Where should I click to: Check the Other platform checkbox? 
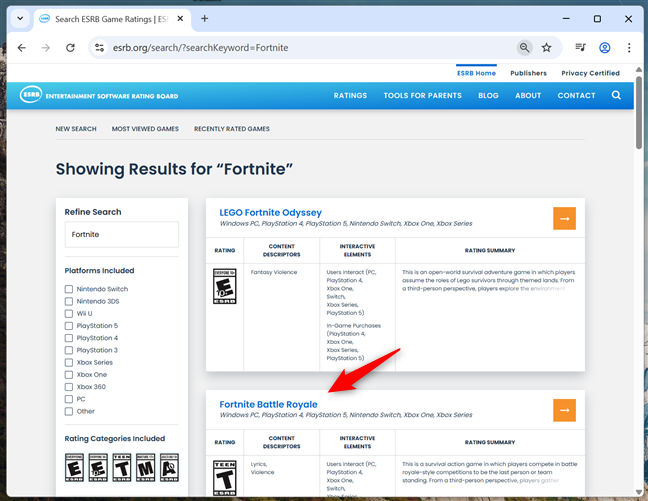(x=69, y=411)
